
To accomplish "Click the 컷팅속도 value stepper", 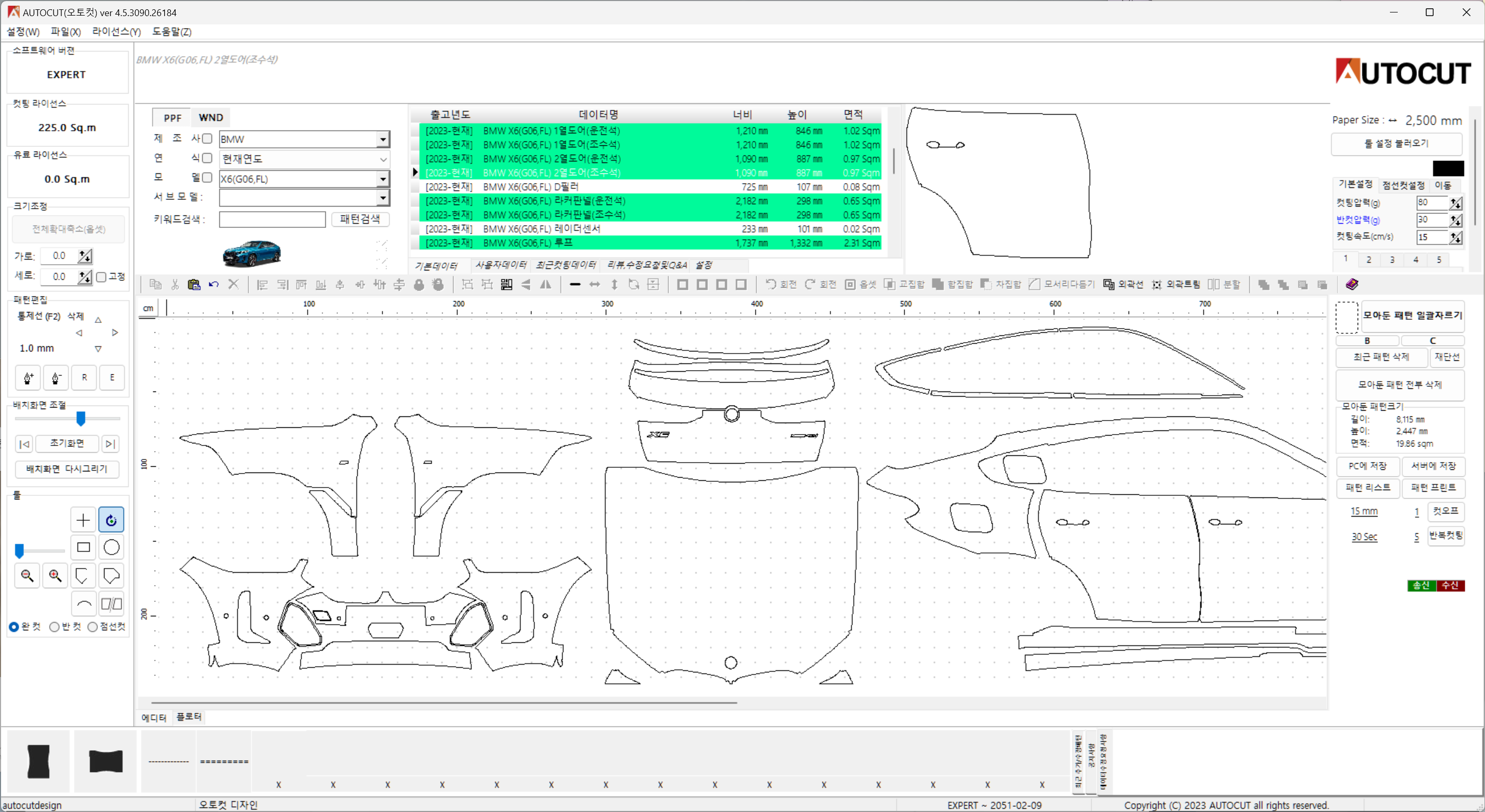I will (x=1455, y=237).
